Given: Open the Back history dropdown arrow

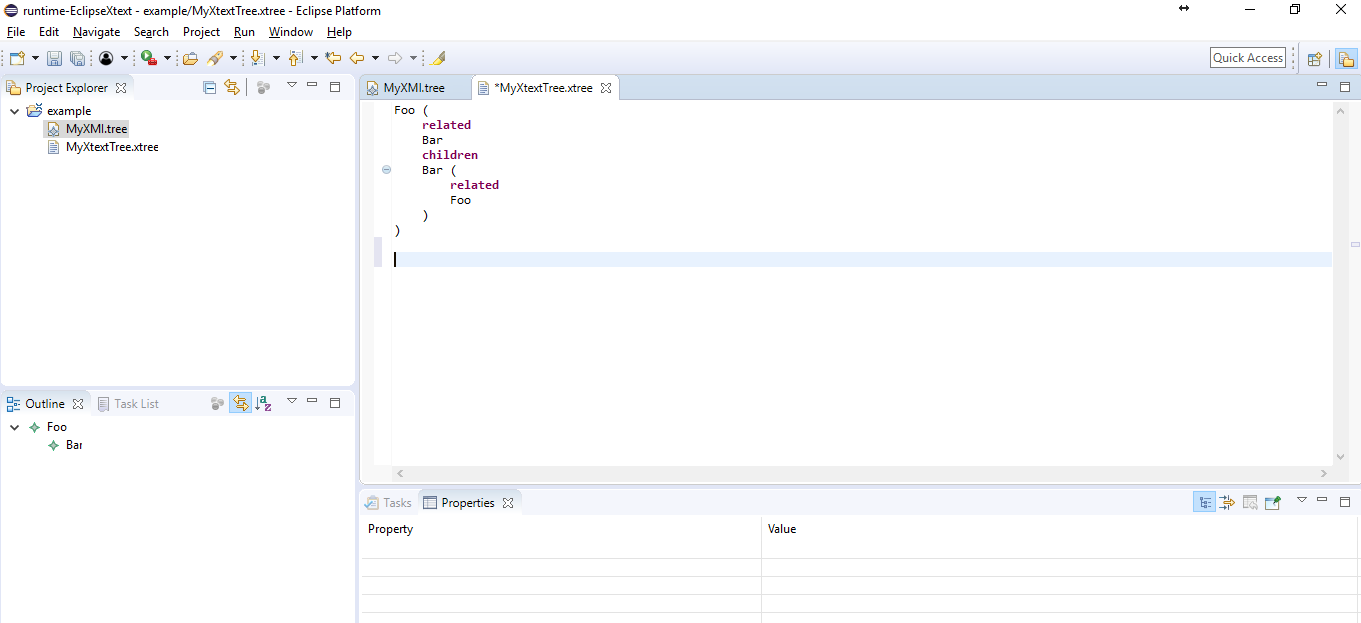Looking at the screenshot, I should [x=375, y=58].
